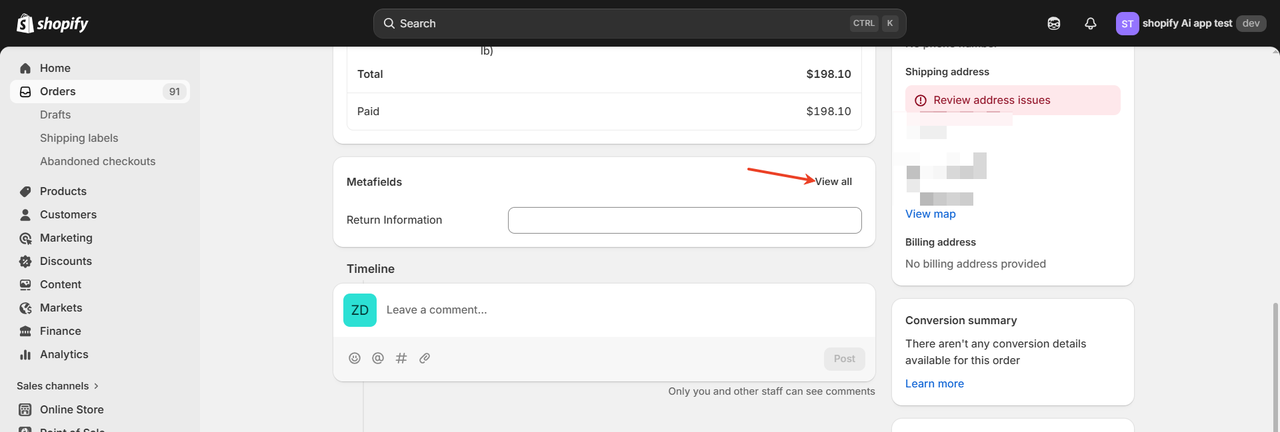This screenshot has width=1280, height=432.
Task: Click the mention @ icon in comment box
Action: 378,358
